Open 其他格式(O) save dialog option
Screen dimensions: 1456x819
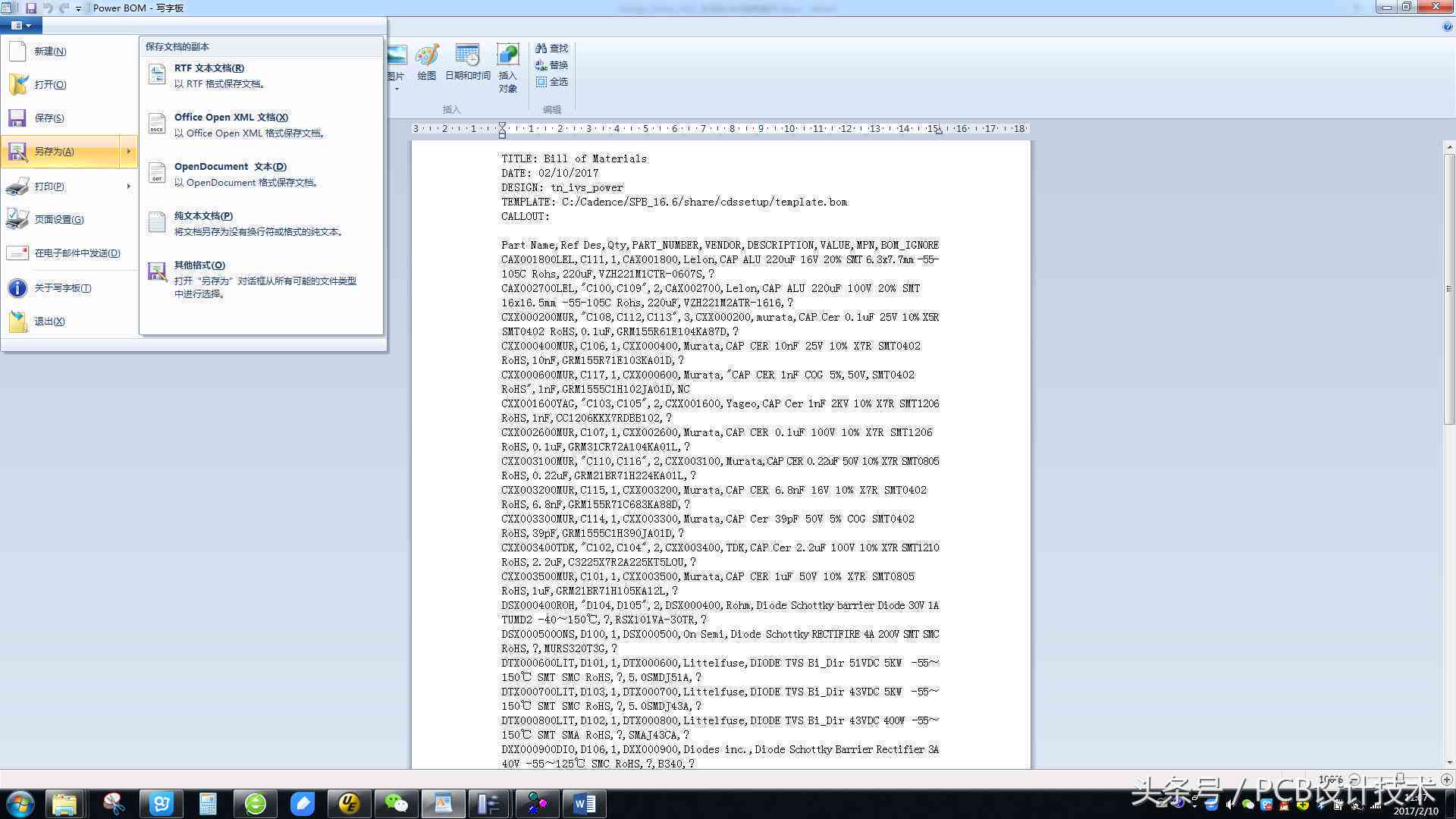pos(261,279)
